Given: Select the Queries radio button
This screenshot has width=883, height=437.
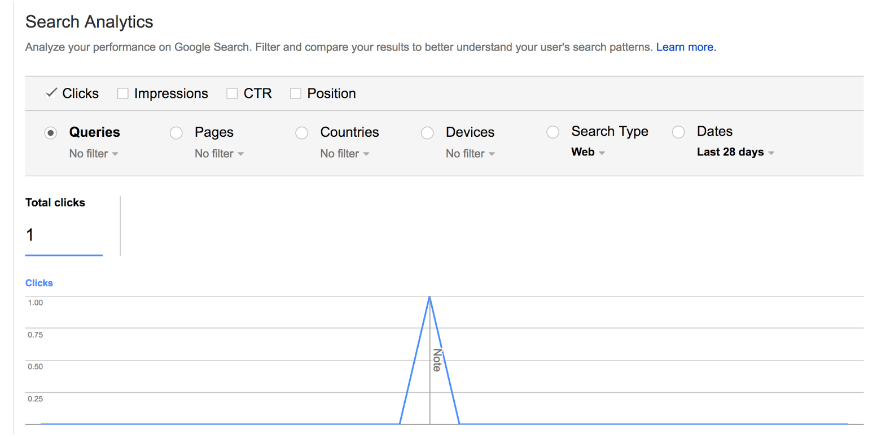Looking at the screenshot, I should click(51, 132).
